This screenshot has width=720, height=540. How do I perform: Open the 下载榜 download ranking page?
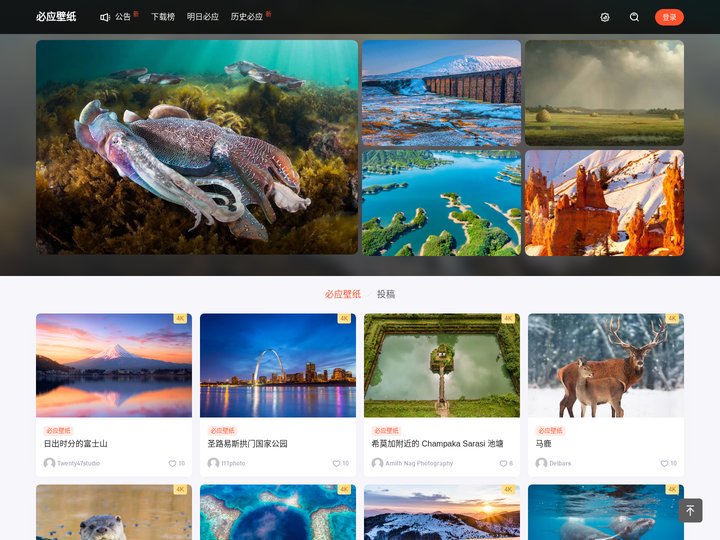163,17
